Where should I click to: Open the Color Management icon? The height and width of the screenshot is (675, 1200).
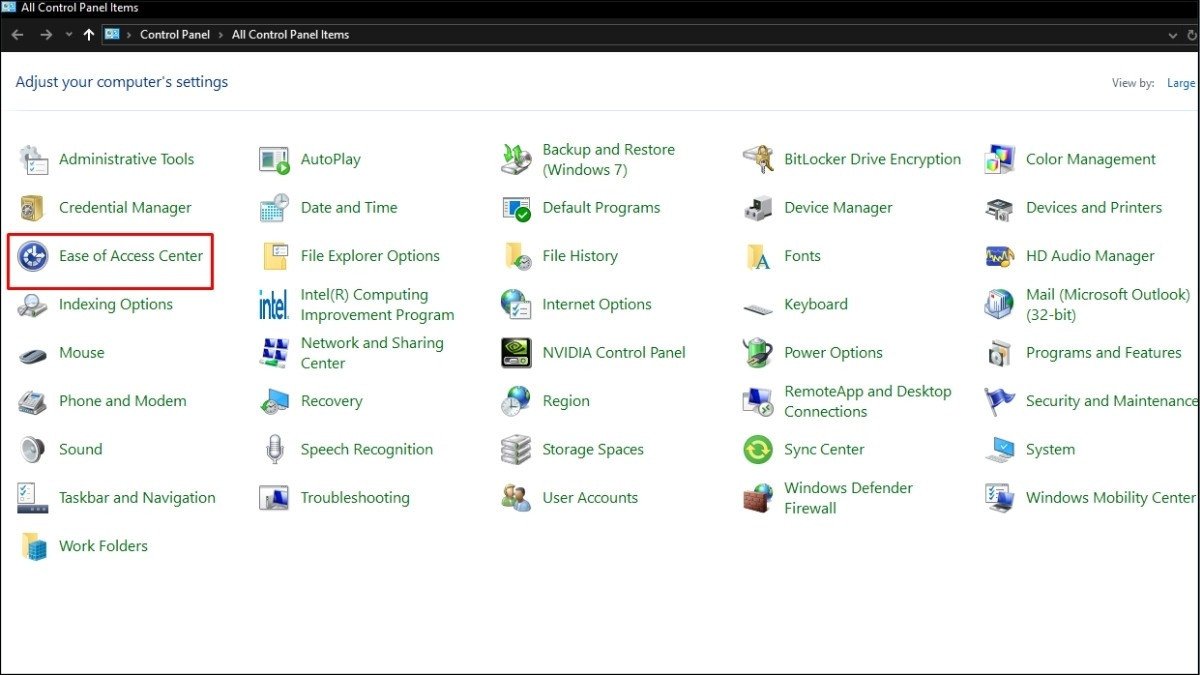pos(1000,160)
